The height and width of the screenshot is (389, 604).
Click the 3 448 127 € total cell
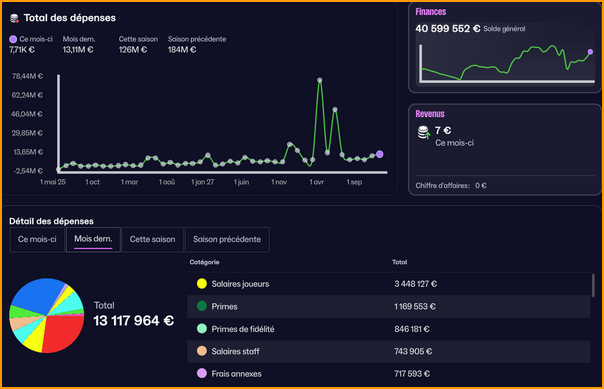point(415,284)
